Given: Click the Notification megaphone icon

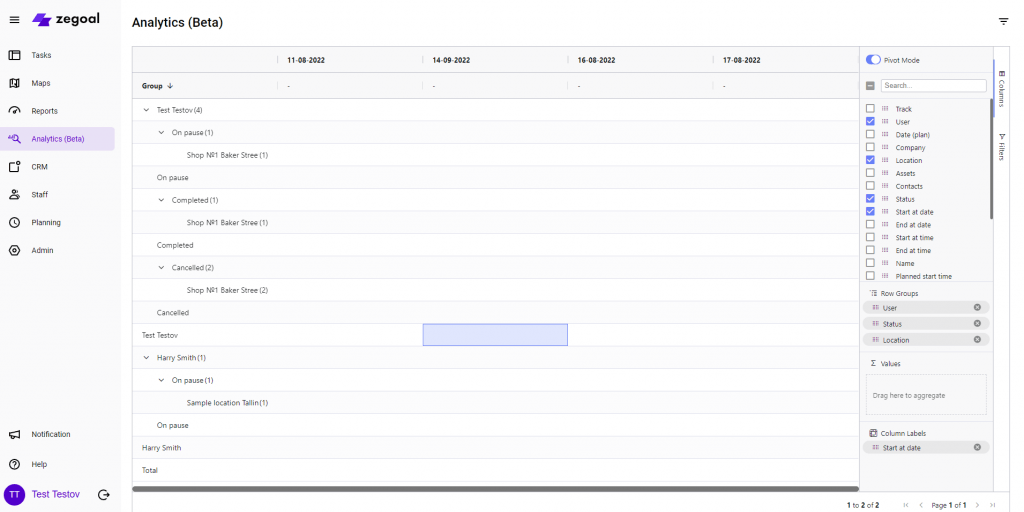Looking at the screenshot, I should [x=14, y=434].
